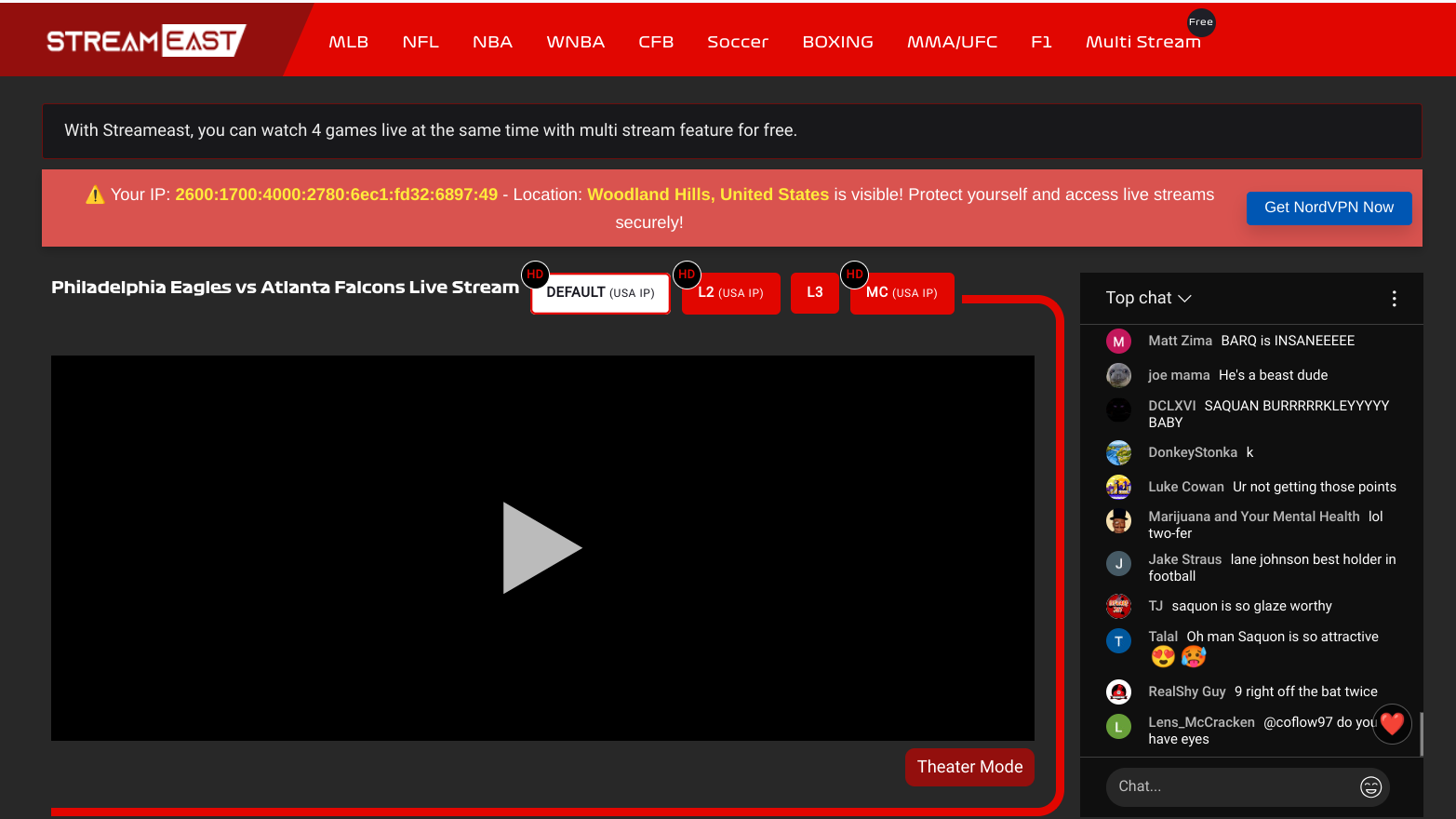Select the L3 stream source

814,293
